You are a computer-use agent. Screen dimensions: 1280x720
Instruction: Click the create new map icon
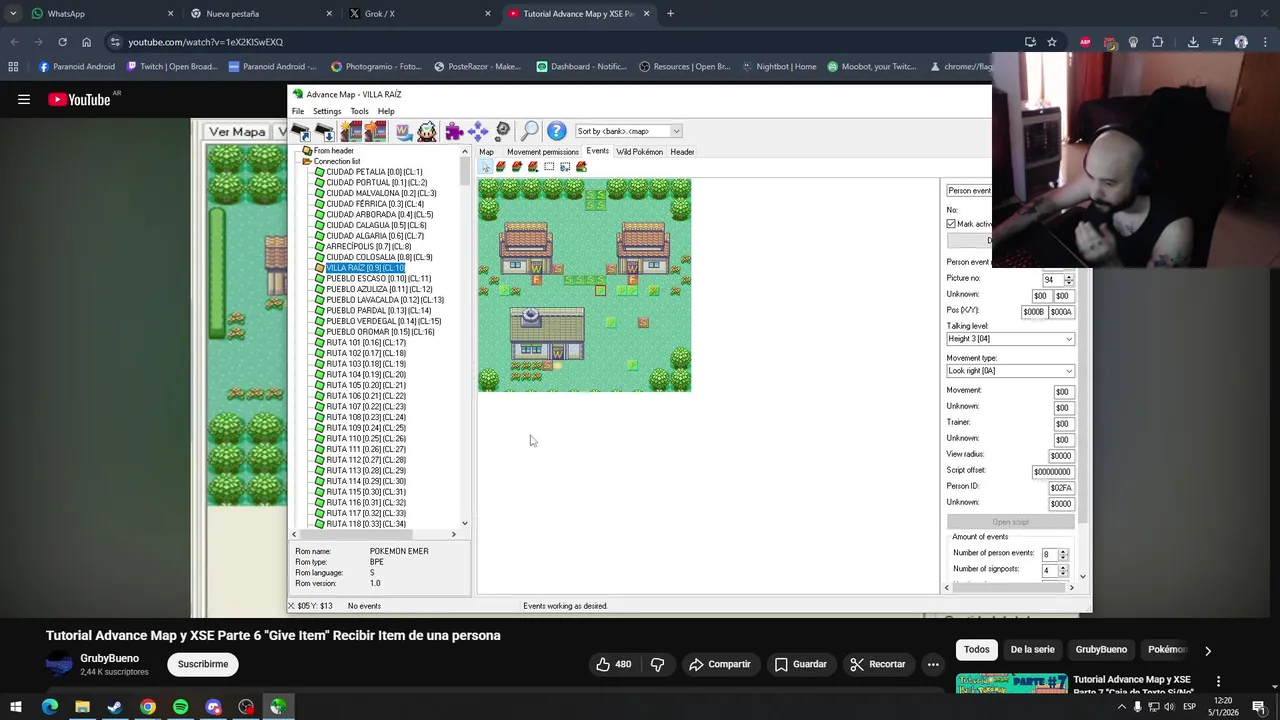tap(351, 131)
